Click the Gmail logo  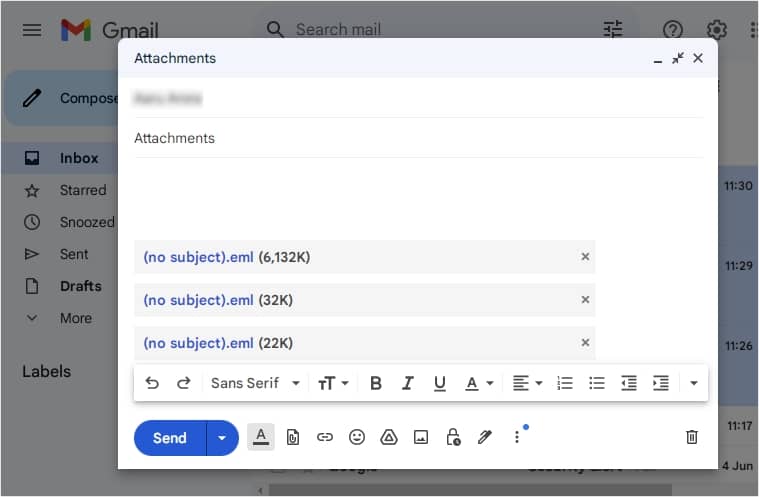(109, 30)
